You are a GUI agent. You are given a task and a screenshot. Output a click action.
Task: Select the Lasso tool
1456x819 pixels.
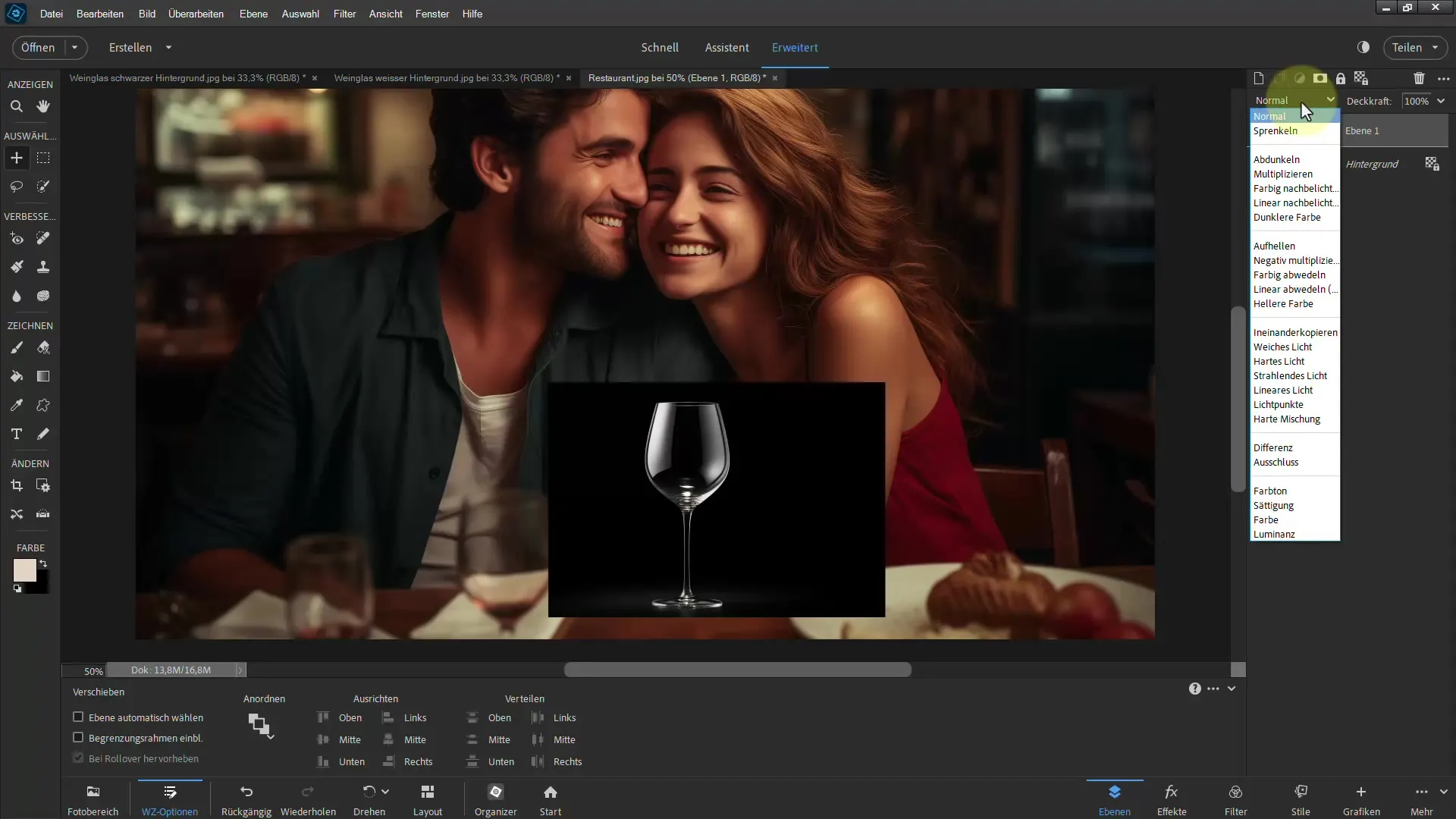point(16,187)
